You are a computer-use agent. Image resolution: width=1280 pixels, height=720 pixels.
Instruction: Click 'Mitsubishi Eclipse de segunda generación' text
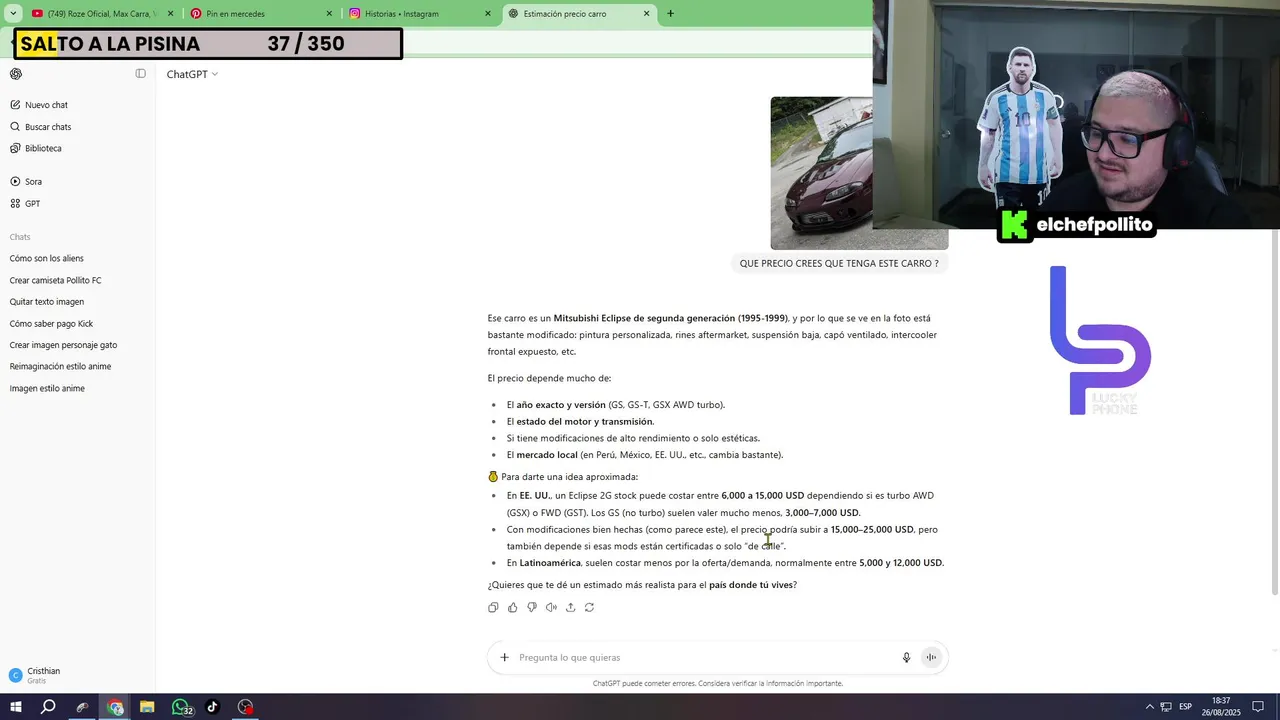(x=670, y=318)
